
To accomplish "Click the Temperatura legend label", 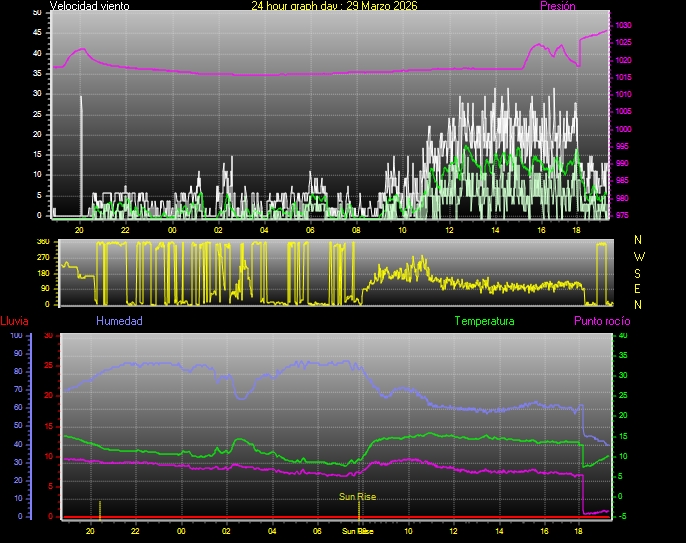I will (484, 321).
